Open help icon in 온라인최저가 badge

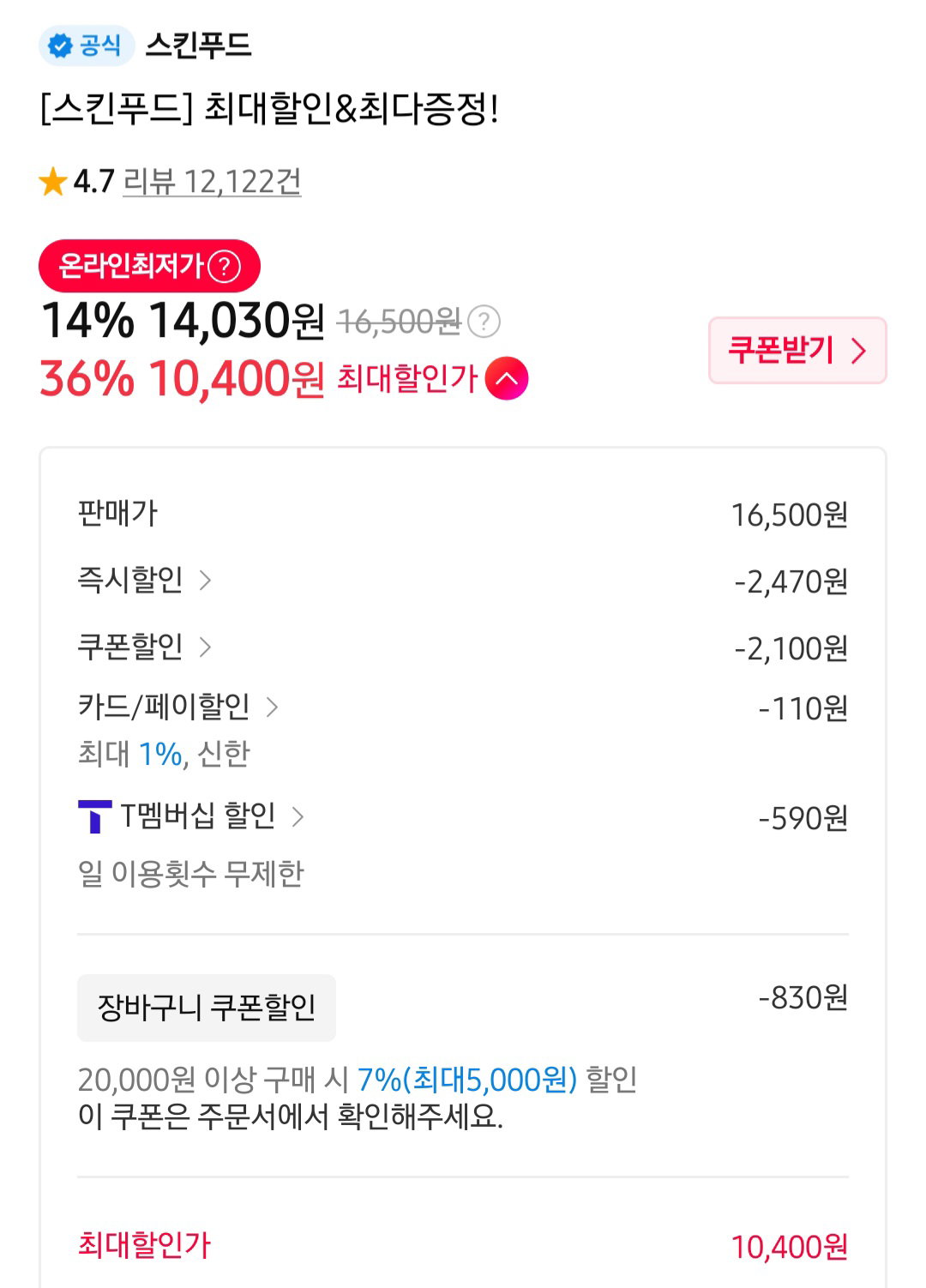225,266
